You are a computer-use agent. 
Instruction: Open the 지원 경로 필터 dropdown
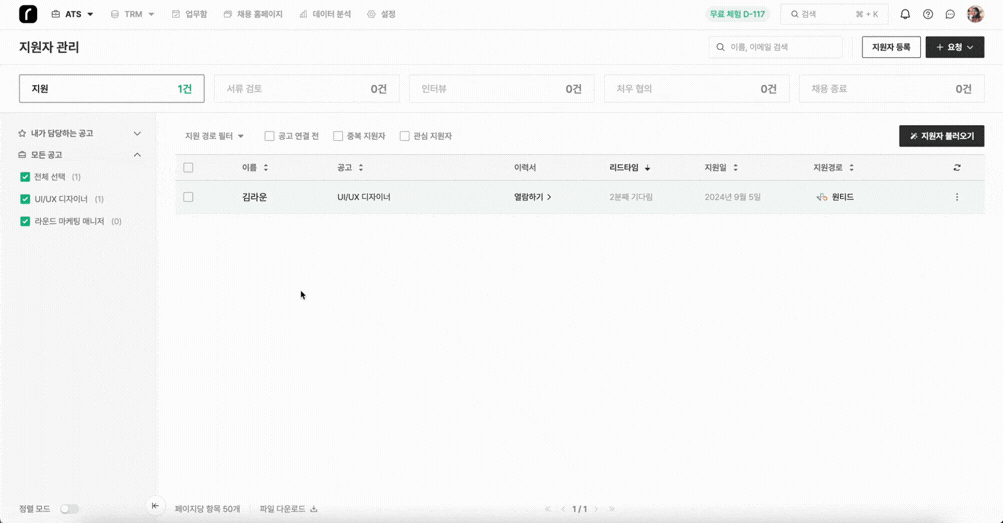click(x=214, y=136)
